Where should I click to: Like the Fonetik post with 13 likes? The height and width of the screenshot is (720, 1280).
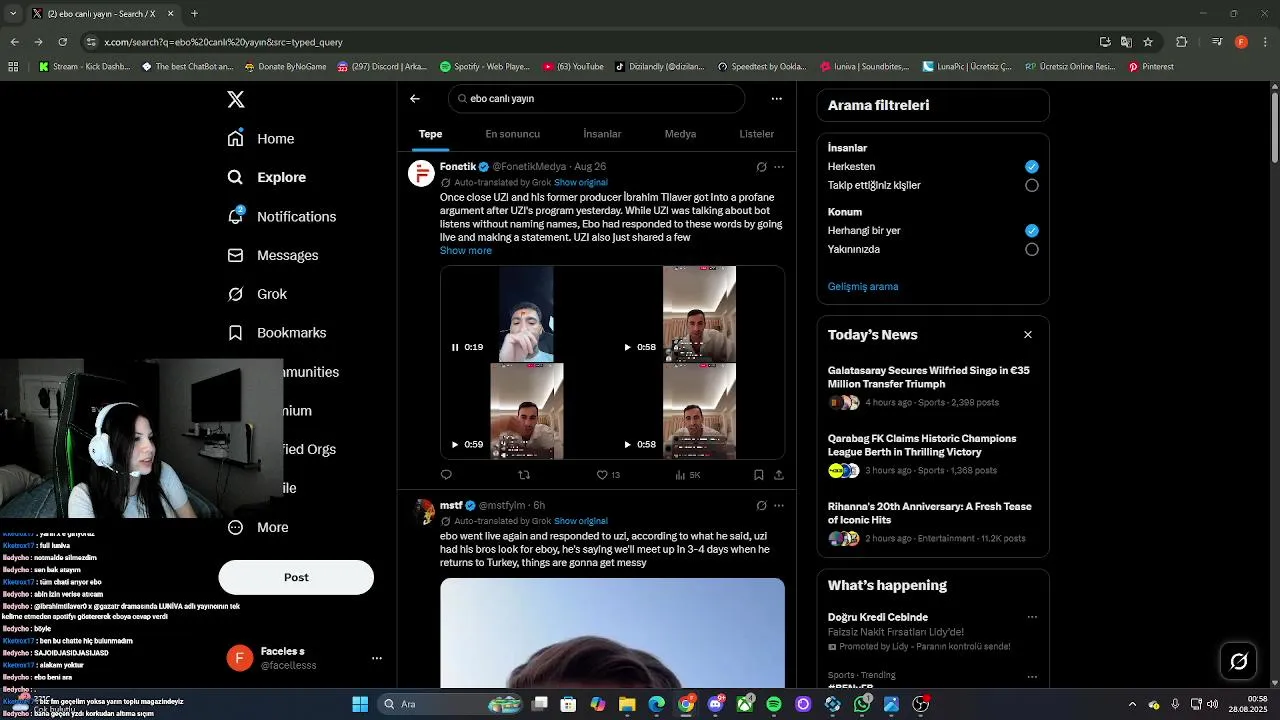pyautogui.click(x=608, y=475)
